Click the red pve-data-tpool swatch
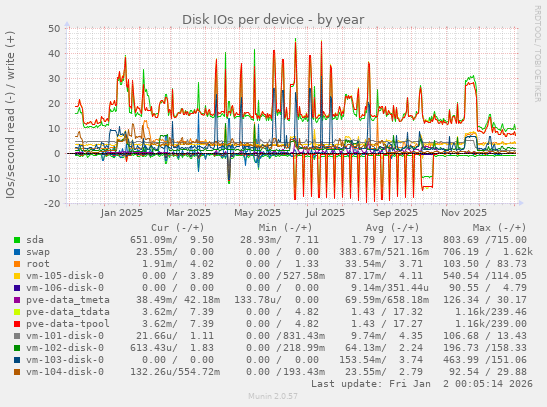The width and height of the screenshot is (547, 407). tap(17, 324)
